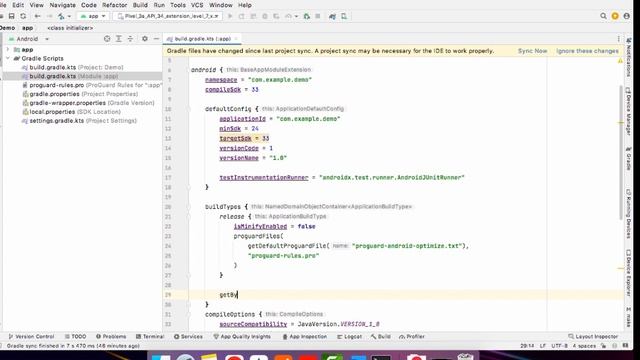Open Layout Inspector tool window
The image size is (640, 360).
pyautogui.click(x=593, y=337)
